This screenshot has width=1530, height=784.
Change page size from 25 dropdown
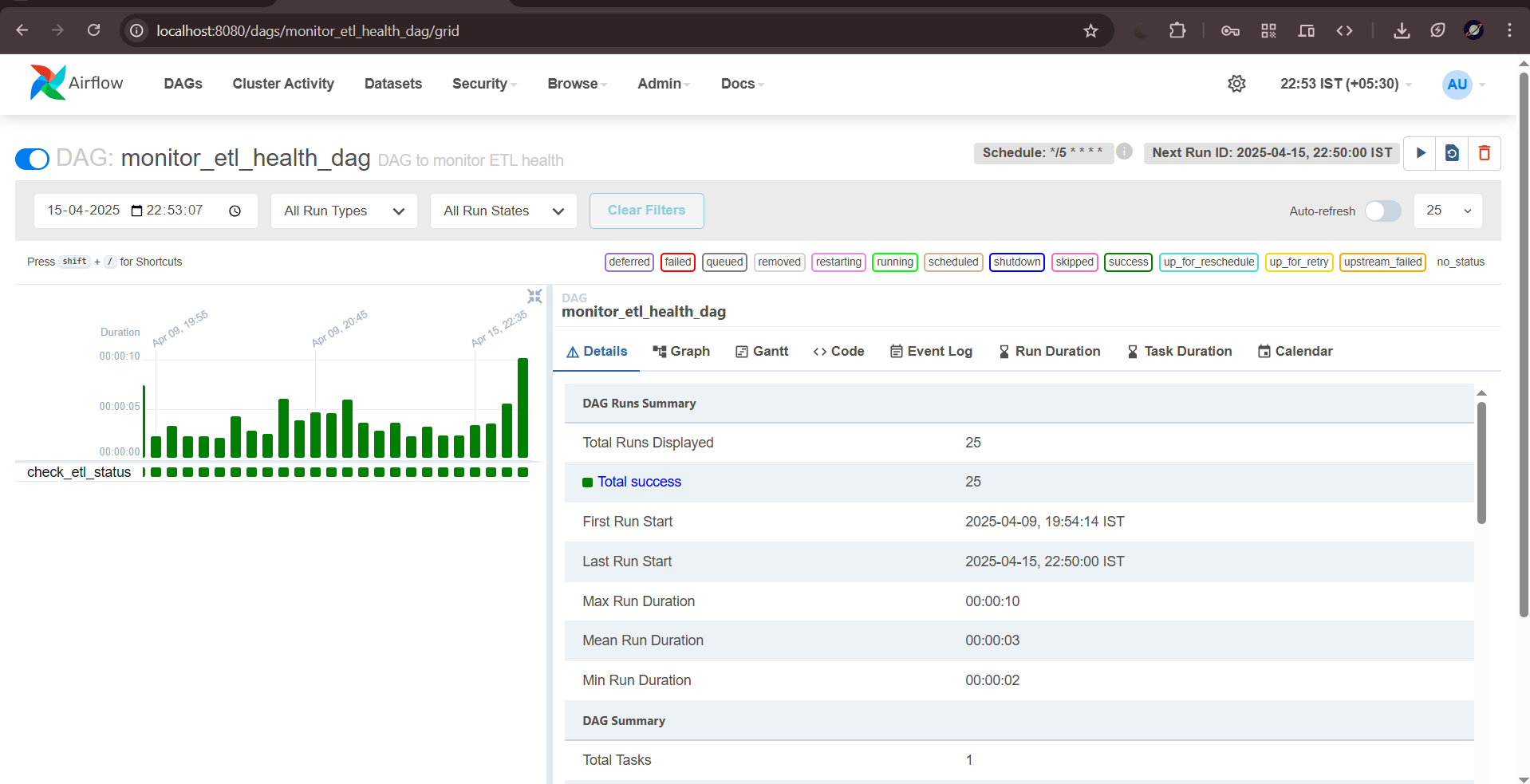tap(1447, 211)
